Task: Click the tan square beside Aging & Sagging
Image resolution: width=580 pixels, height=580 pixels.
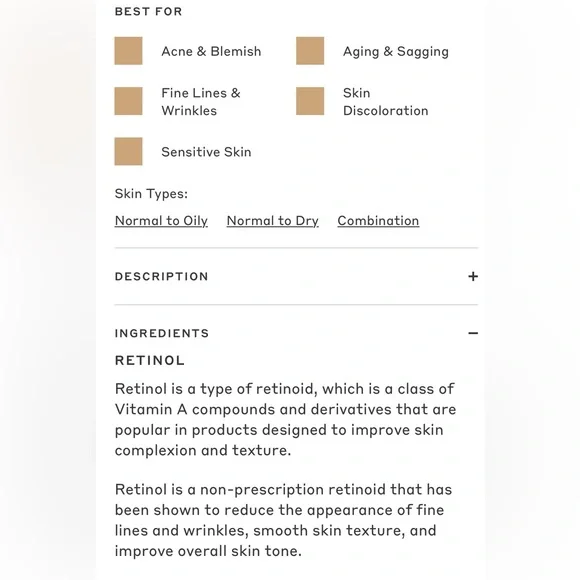Action: (310, 51)
